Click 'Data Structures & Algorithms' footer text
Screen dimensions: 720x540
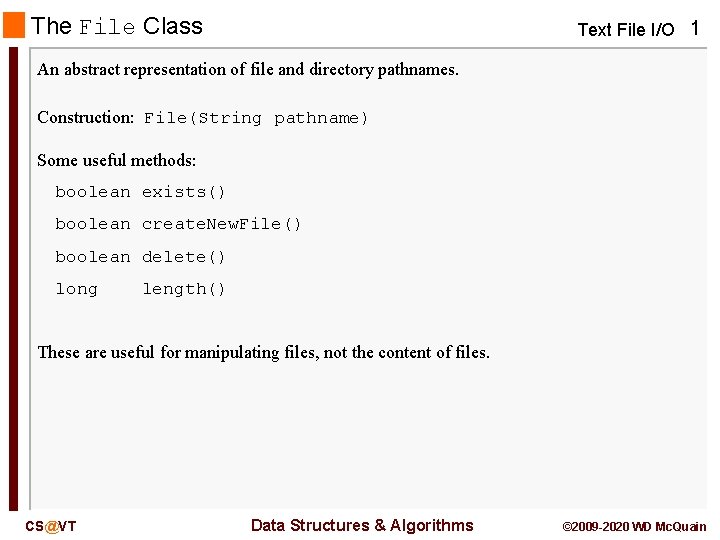coord(362,525)
